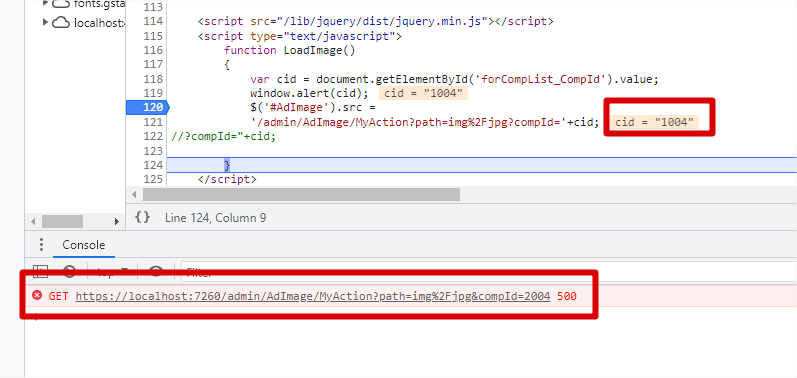Image resolution: width=797 pixels, height=378 pixels.
Task: Click the getElementById line on line 118
Action: [x=454, y=79]
